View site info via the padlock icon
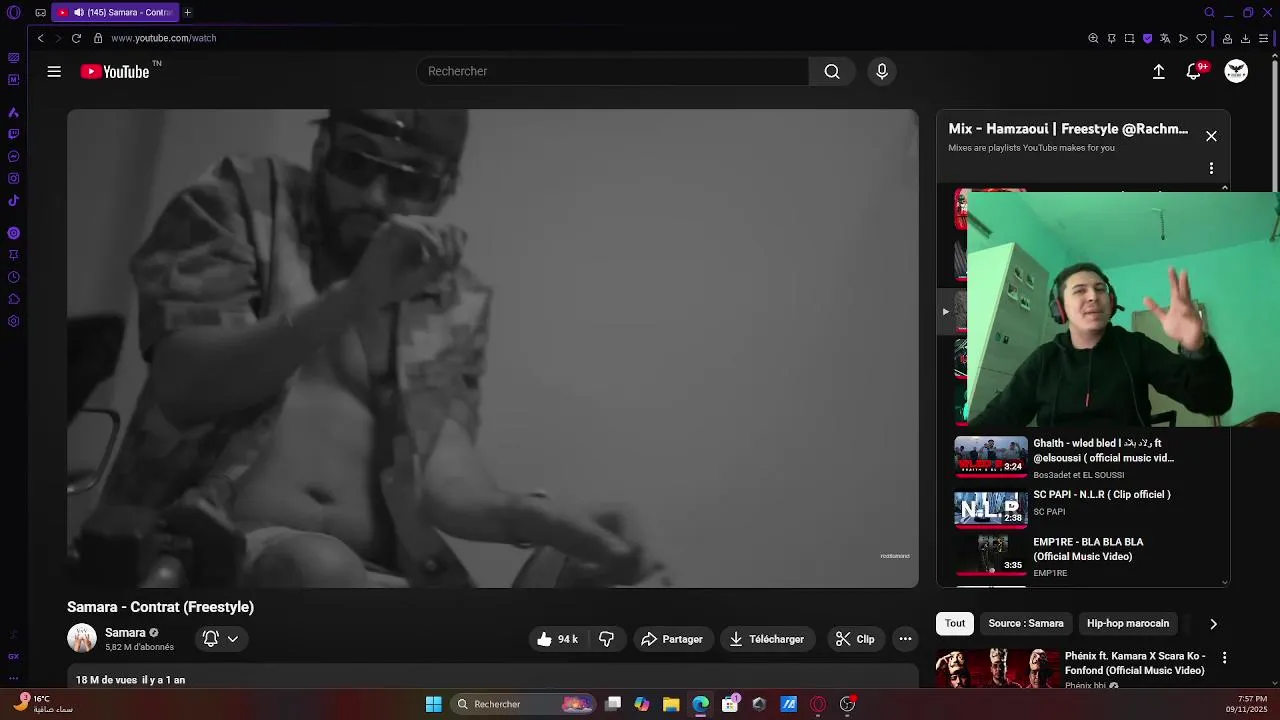 coord(98,38)
